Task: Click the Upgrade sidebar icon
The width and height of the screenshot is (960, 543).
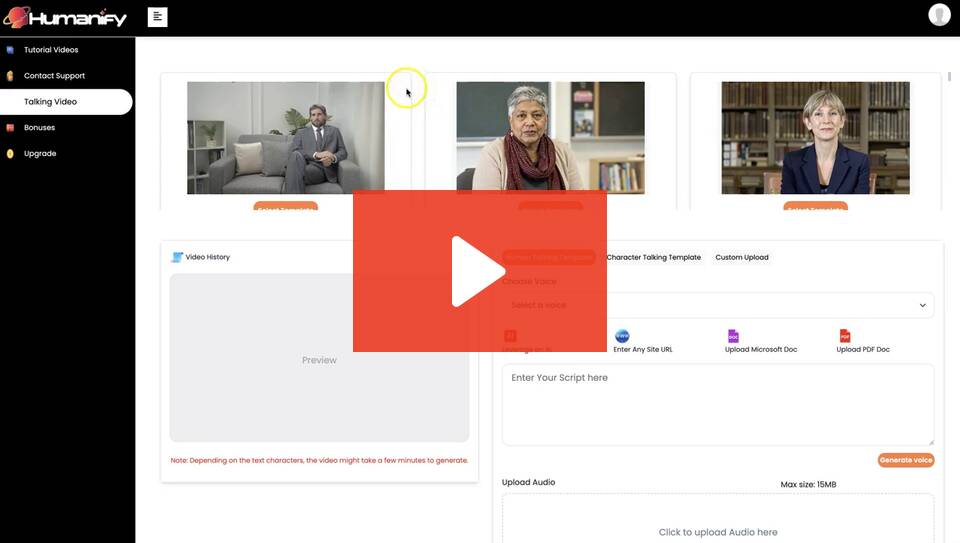Action: 10,154
